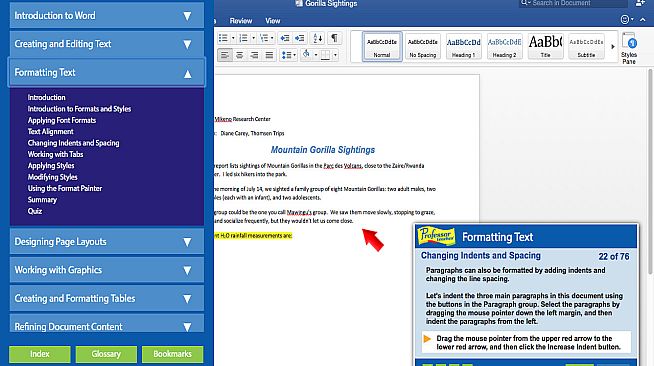Click the Increase Indent button

(x=299, y=38)
